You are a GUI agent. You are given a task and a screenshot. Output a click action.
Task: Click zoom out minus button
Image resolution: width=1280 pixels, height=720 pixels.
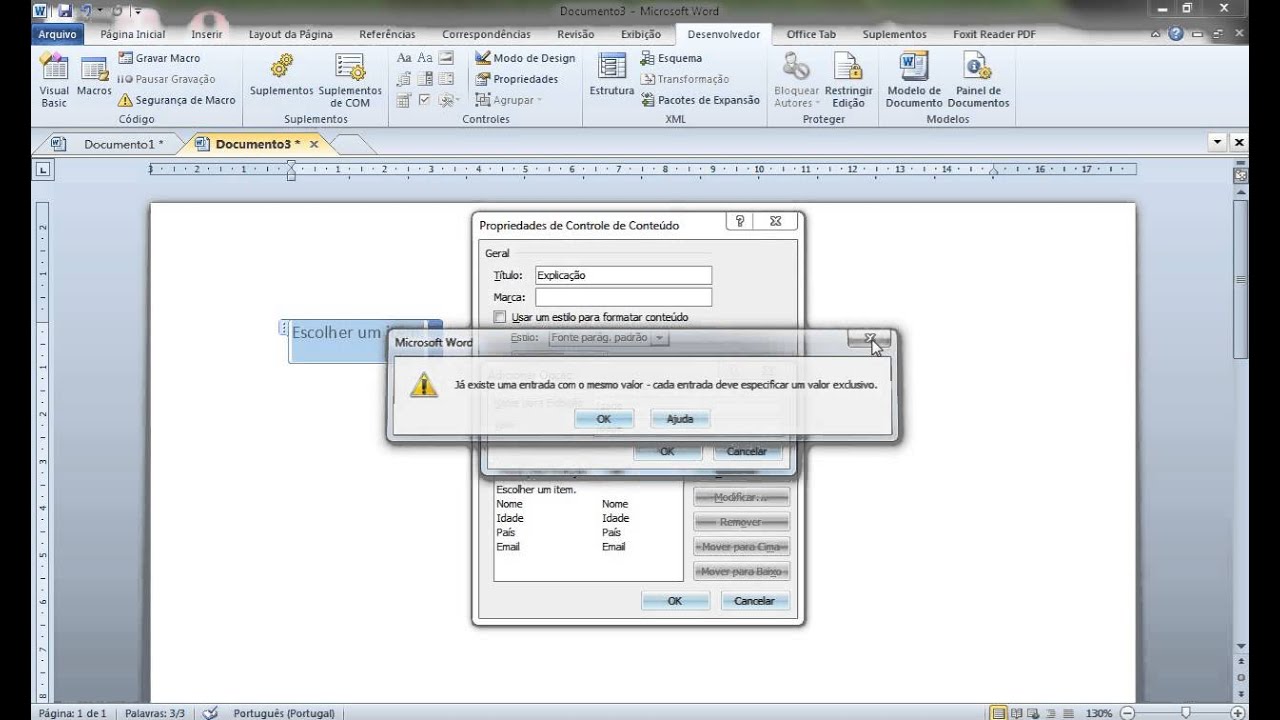click(1125, 713)
